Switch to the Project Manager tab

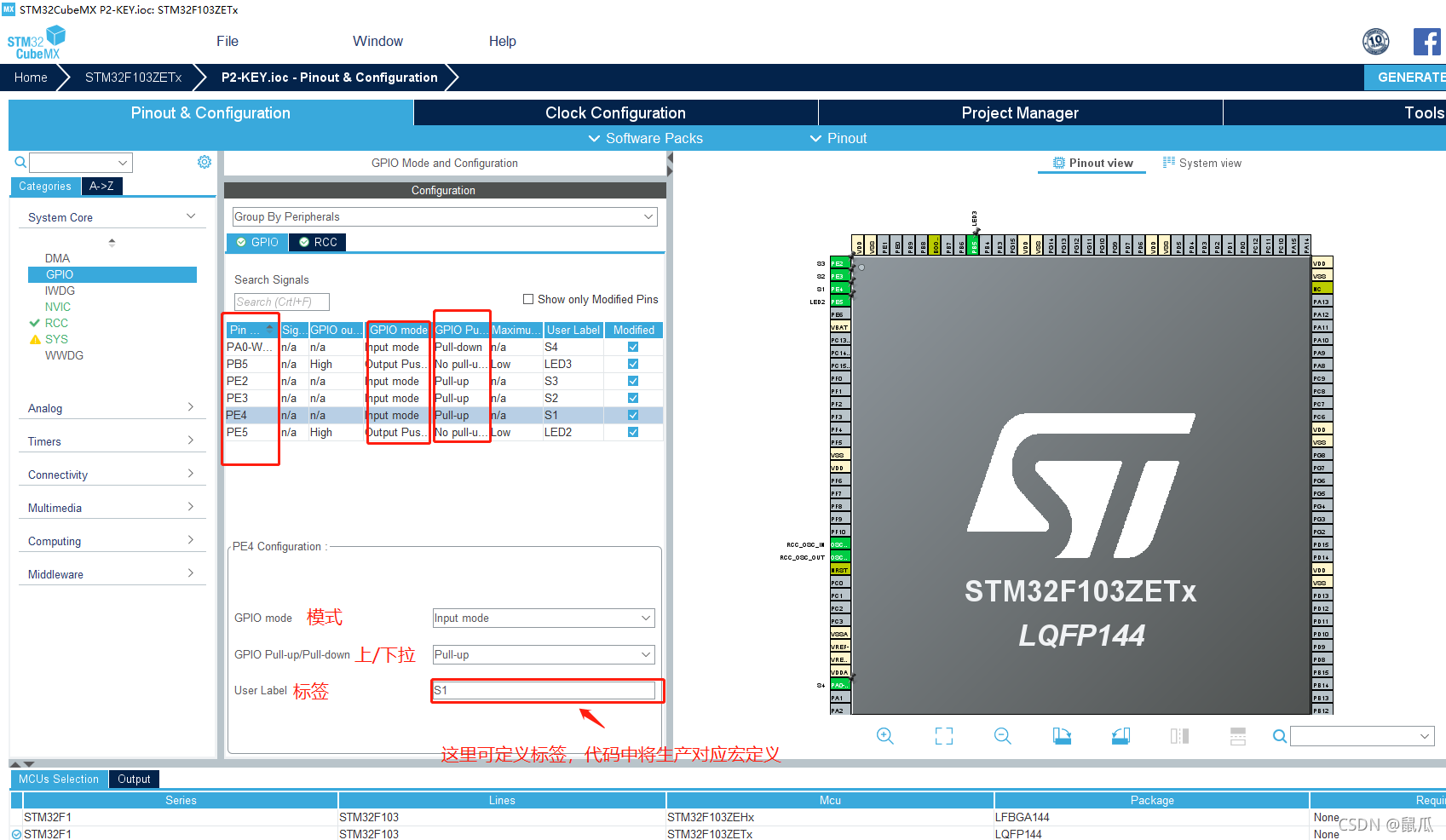pyautogui.click(x=1020, y=112)
